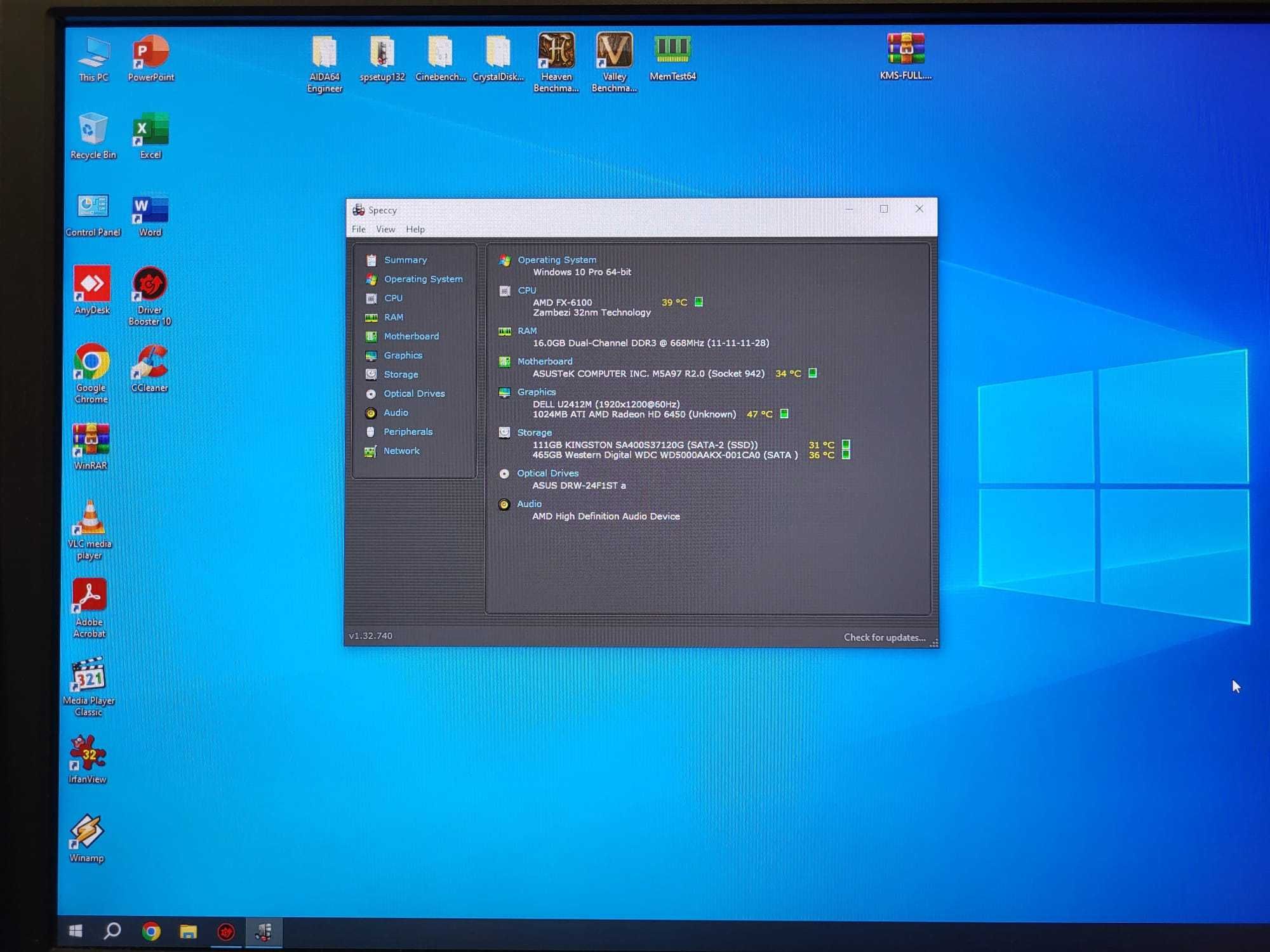Select Valley Benchmark desktop shortcut
The height and width of the screenshot is (952, 1270).
(614, 63)
